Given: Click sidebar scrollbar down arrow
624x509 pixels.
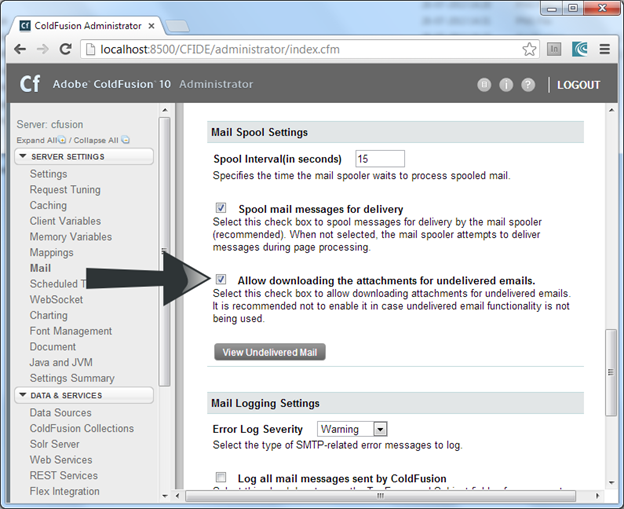Looking at the screenshot, I should (165, 496).
